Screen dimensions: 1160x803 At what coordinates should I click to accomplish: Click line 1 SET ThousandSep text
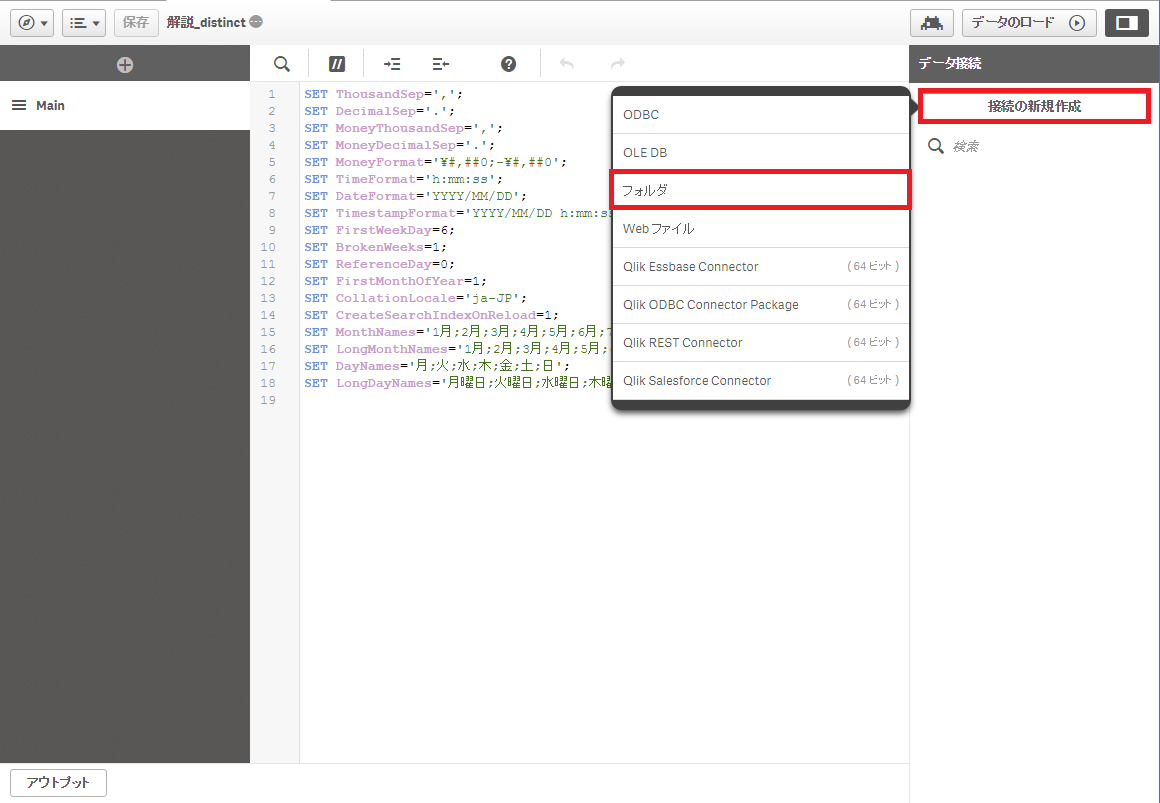click(383, 94)
